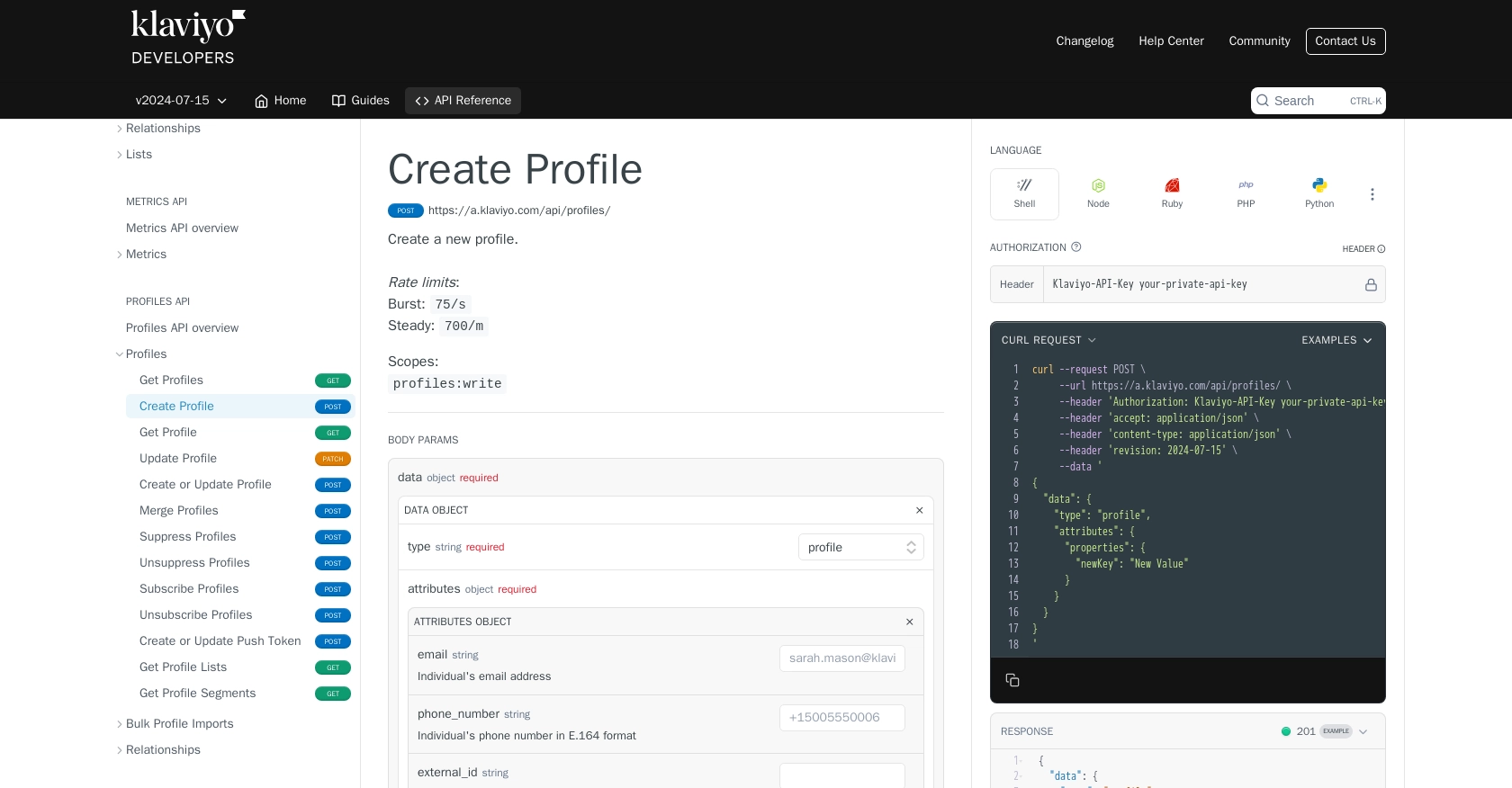Image resolution: width=1512 pixels, height=788 pixels.
Task: Click the Authorization help question icon
Action: click(x=1075, y=246)
